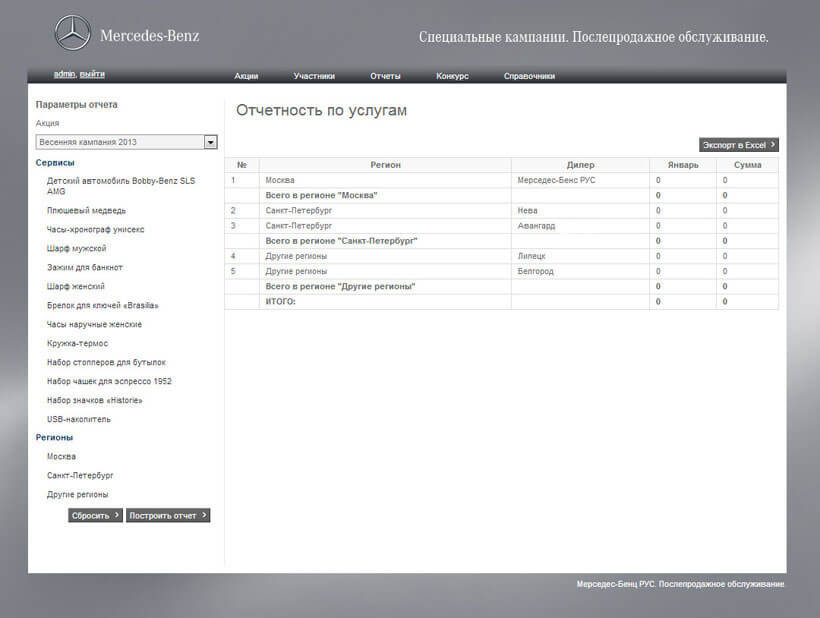The width and height of the screenshot is (820, 618).
Task: Open the Акции menu item
Action: 246,76
